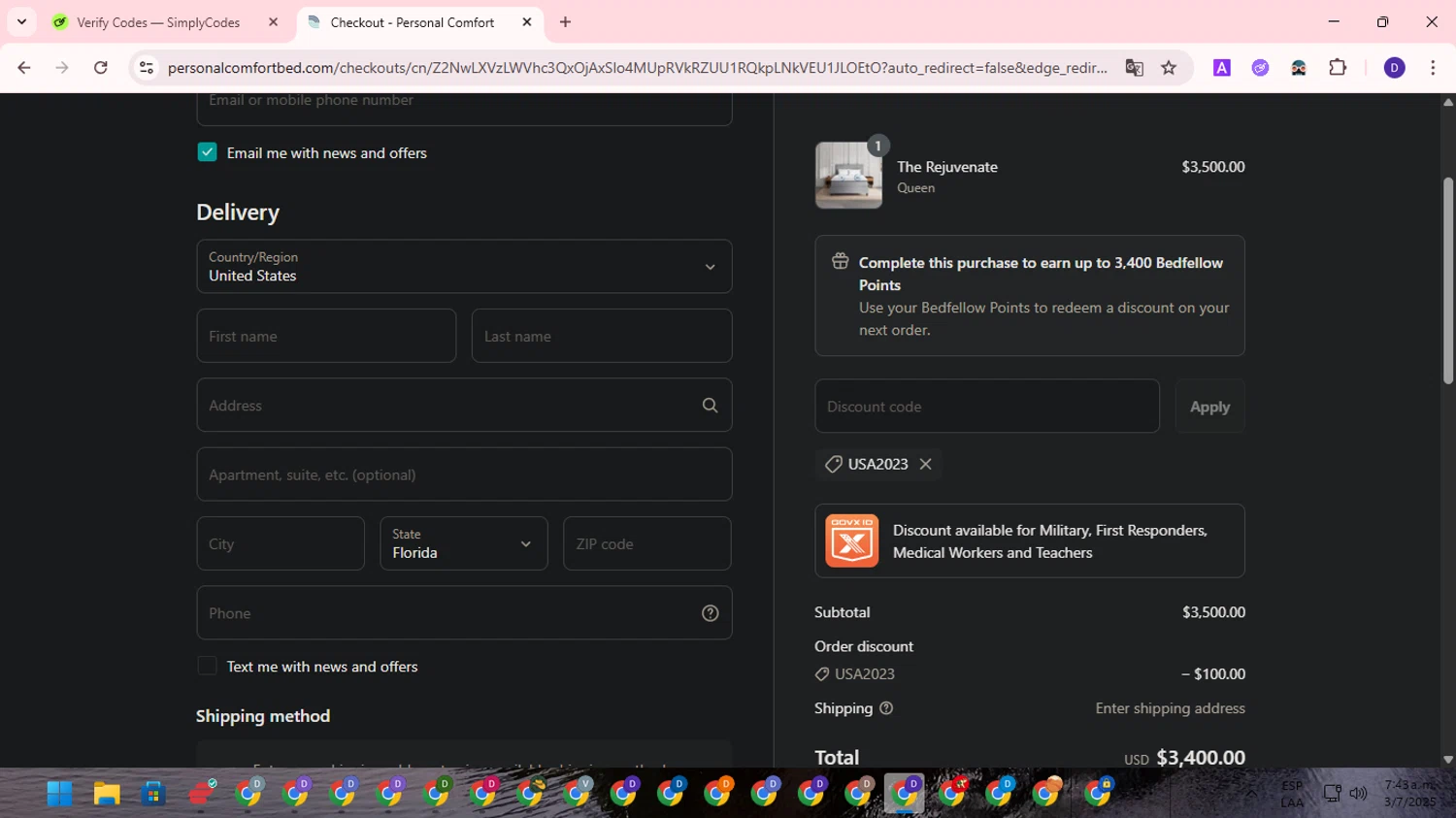Viewport: 1456px width, 818px height.
Task: Click the Phone number field
Action: 464,613
